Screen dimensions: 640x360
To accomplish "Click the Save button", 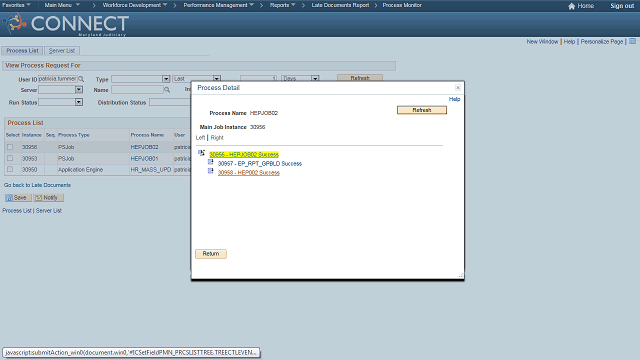I will tap(18, 198).
